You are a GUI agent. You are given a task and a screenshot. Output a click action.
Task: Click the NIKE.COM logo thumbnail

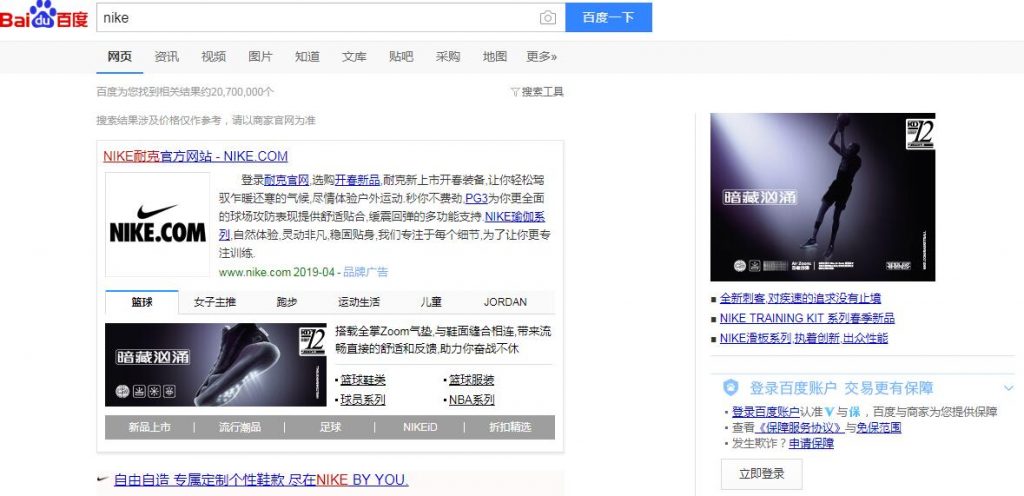157,225
